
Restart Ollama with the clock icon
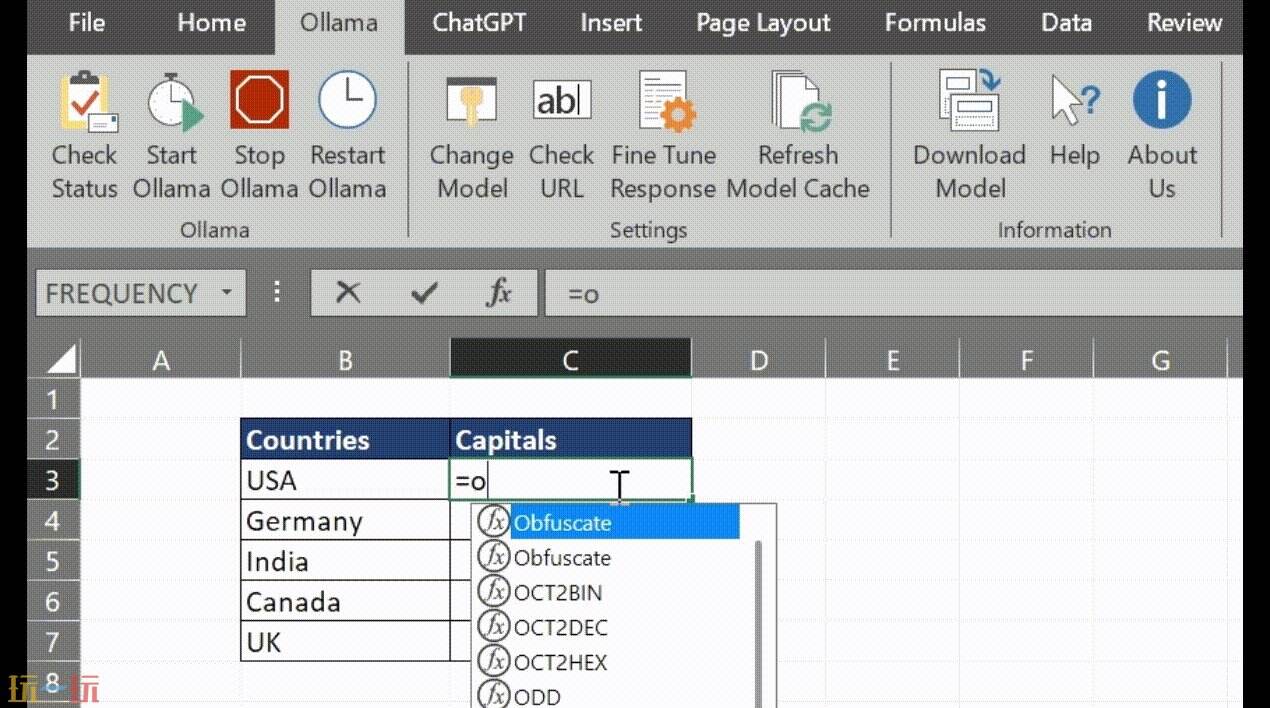point(347,100)
